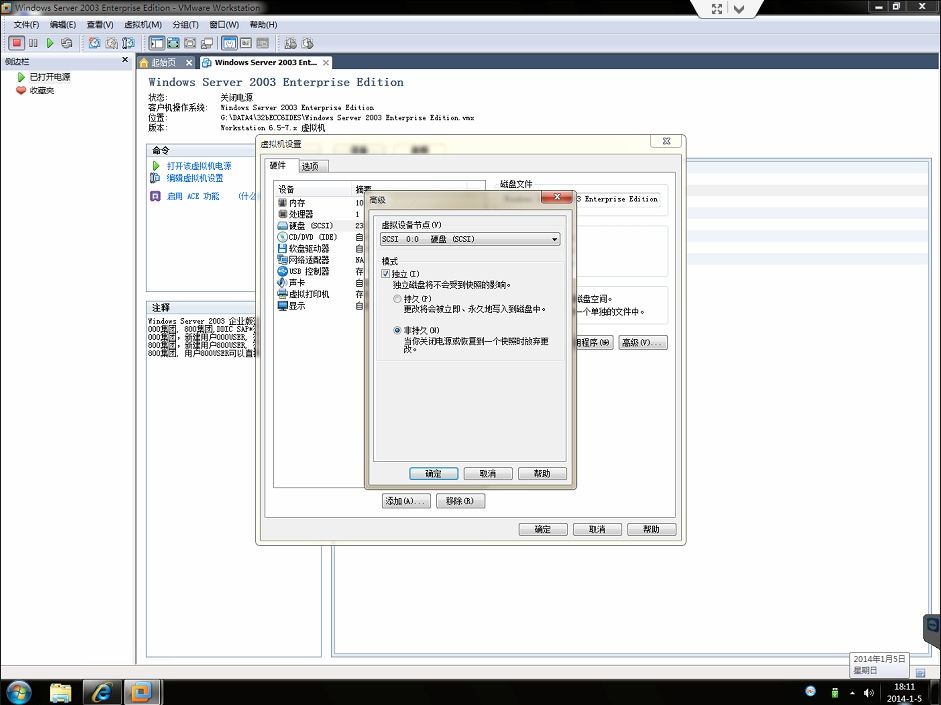Uncheck the 独立(I) independent checkbox

click(x=386, y=273)
